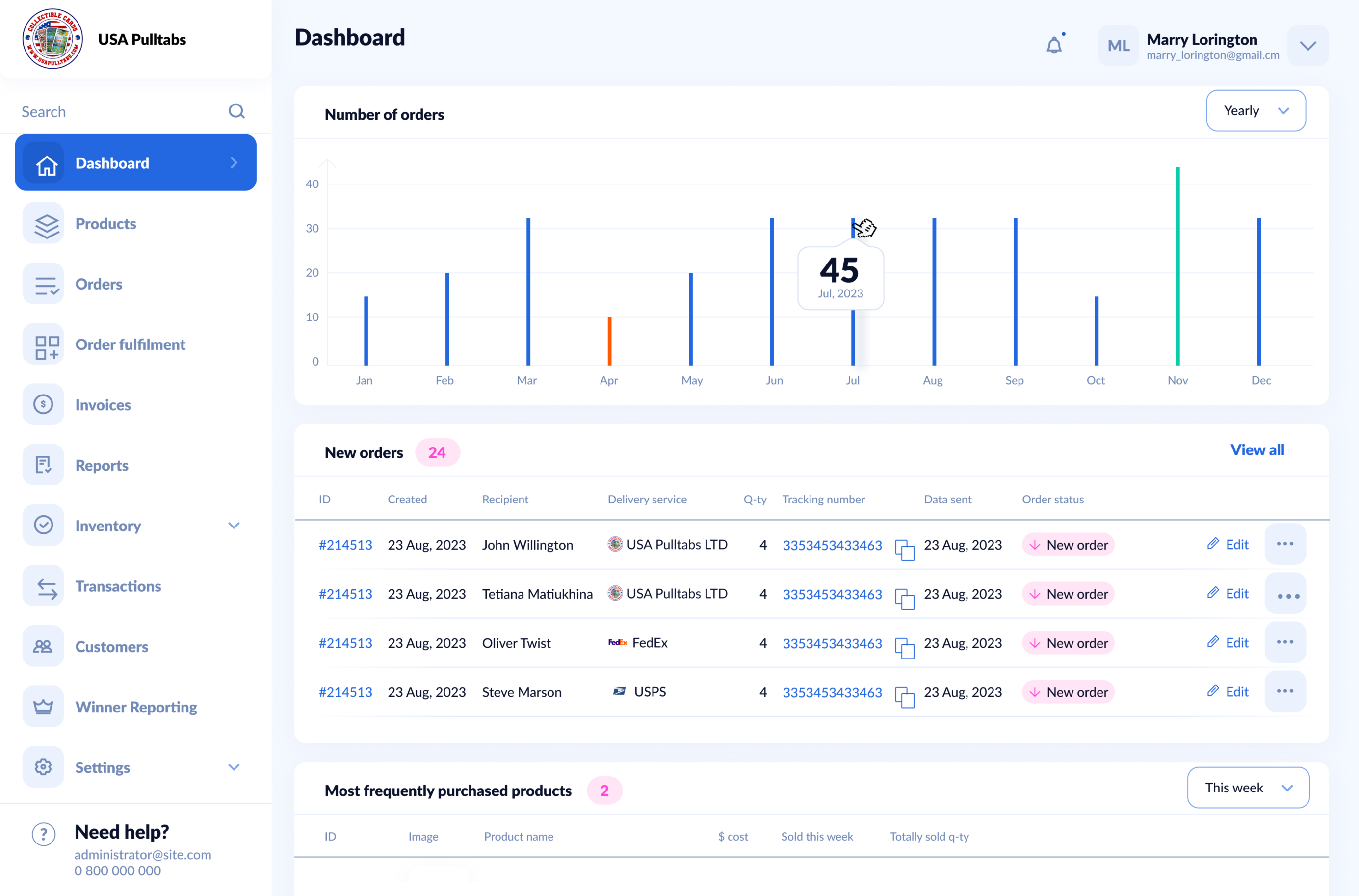Open user account dropdown arrow
Image resolution: width=1359 pixels, height=896 pixels.
1307,46
